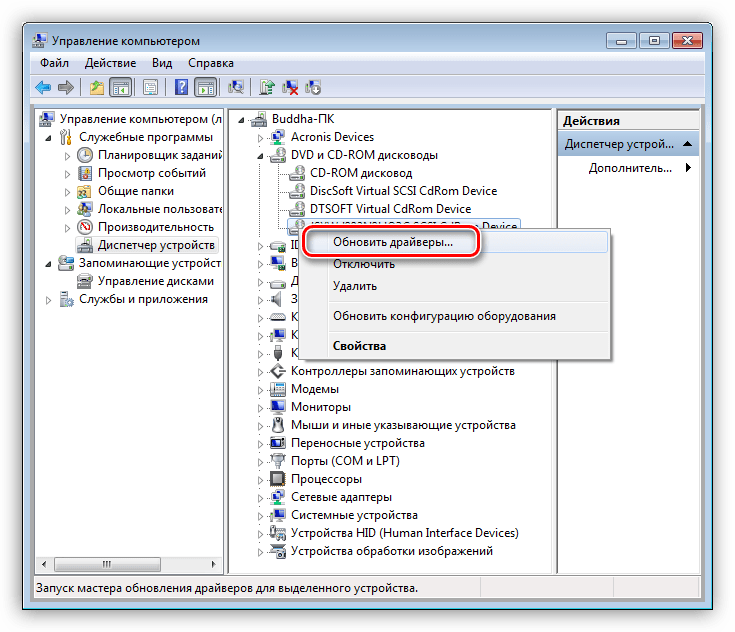
Task: Click the Back arrow toolbar icon
Action: (43, 87)
